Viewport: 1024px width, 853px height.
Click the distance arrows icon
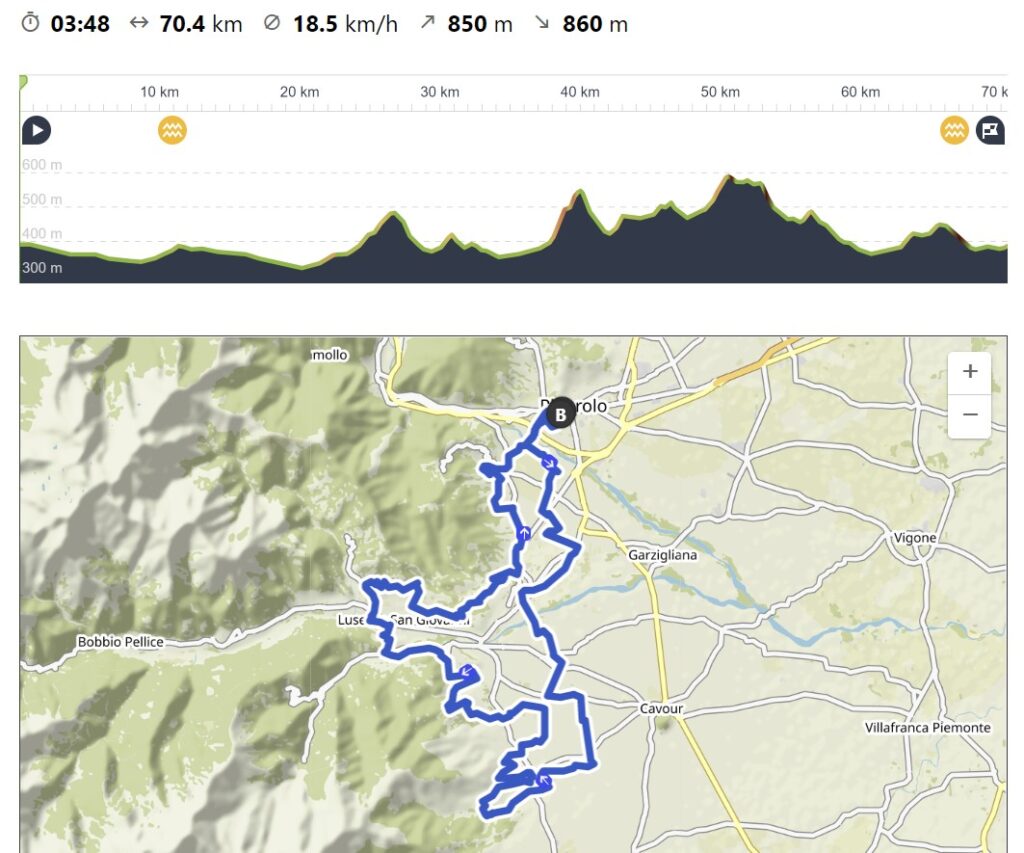click(x=138, y=23)
